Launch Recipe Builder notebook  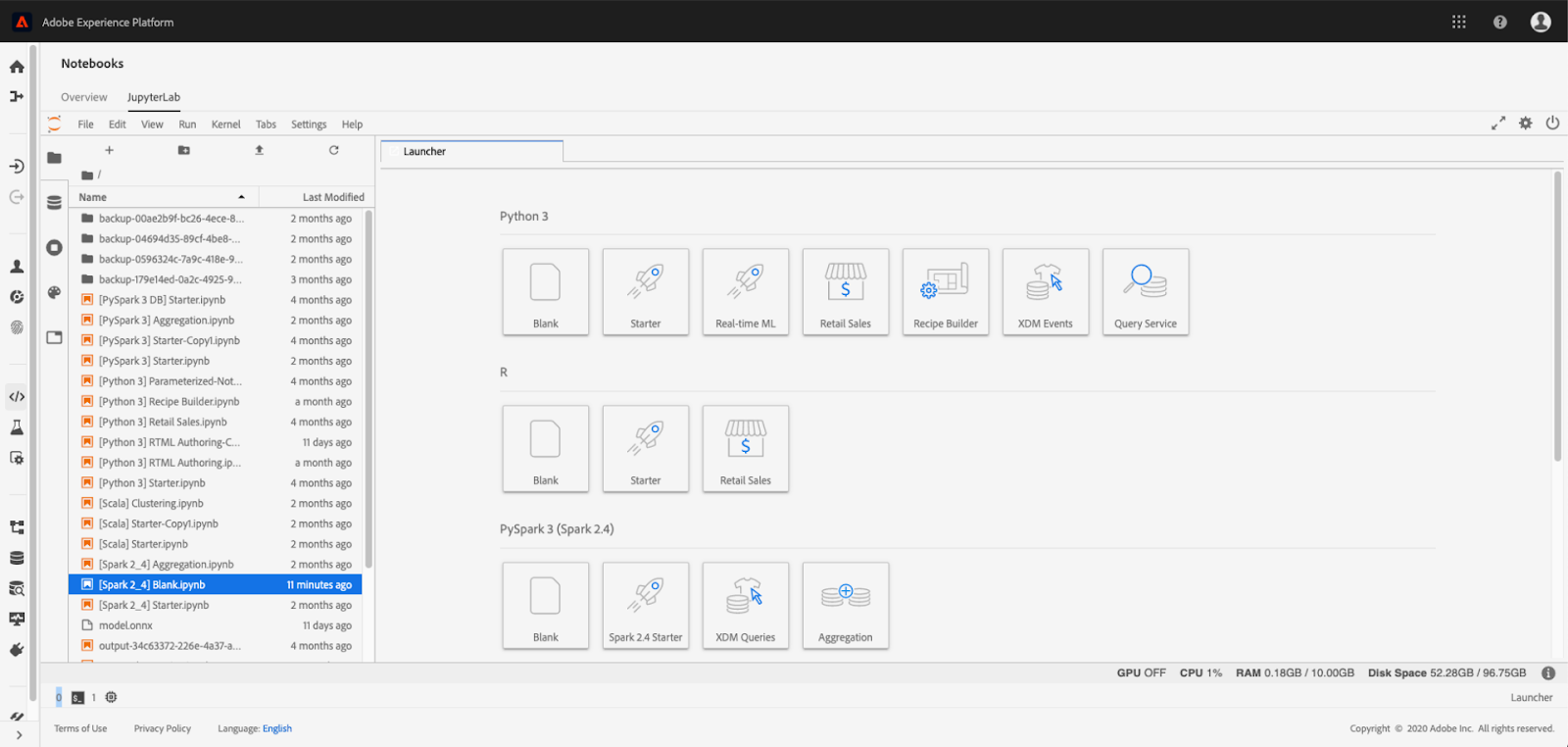pos(946,292)
